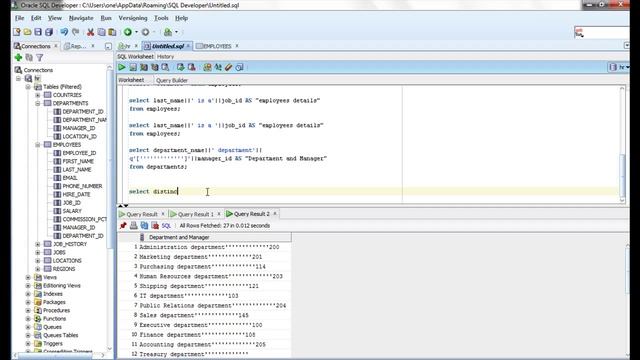Toggle the red Pin results icon
The height and width of the screenshot is (360, 640).
(123, 225)
